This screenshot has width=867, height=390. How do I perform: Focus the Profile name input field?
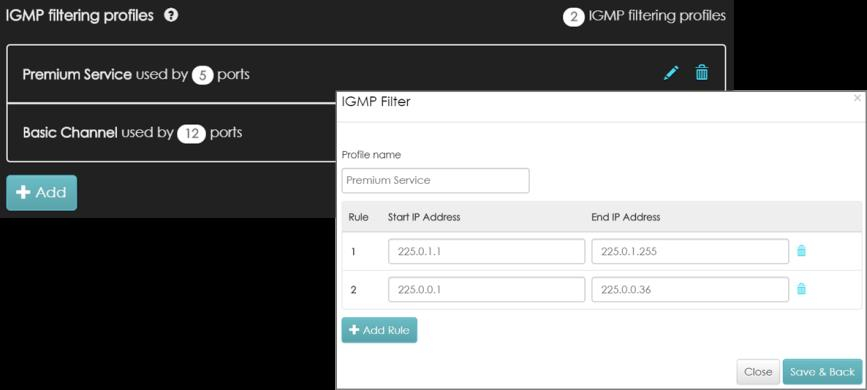point(435,180)
